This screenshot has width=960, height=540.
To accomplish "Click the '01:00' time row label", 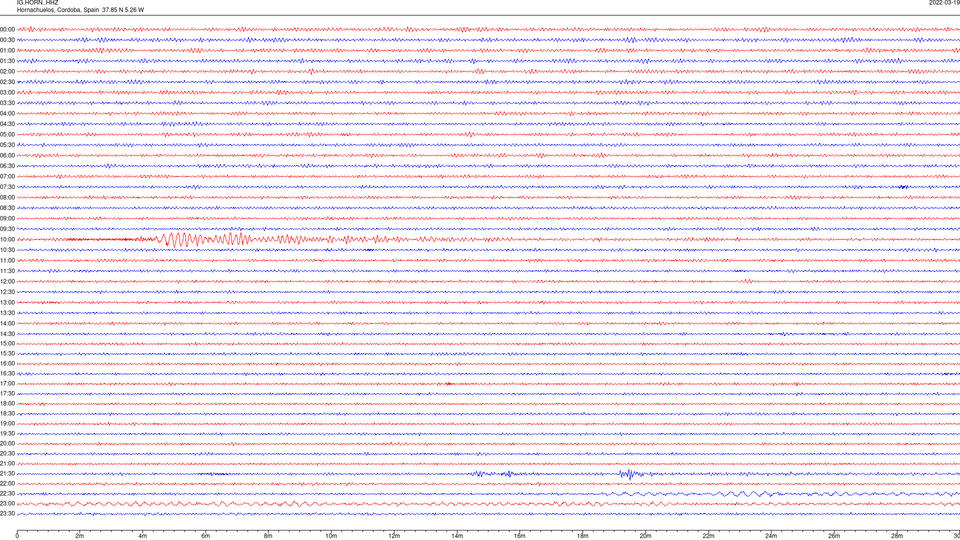I will [x=7, y=51].
